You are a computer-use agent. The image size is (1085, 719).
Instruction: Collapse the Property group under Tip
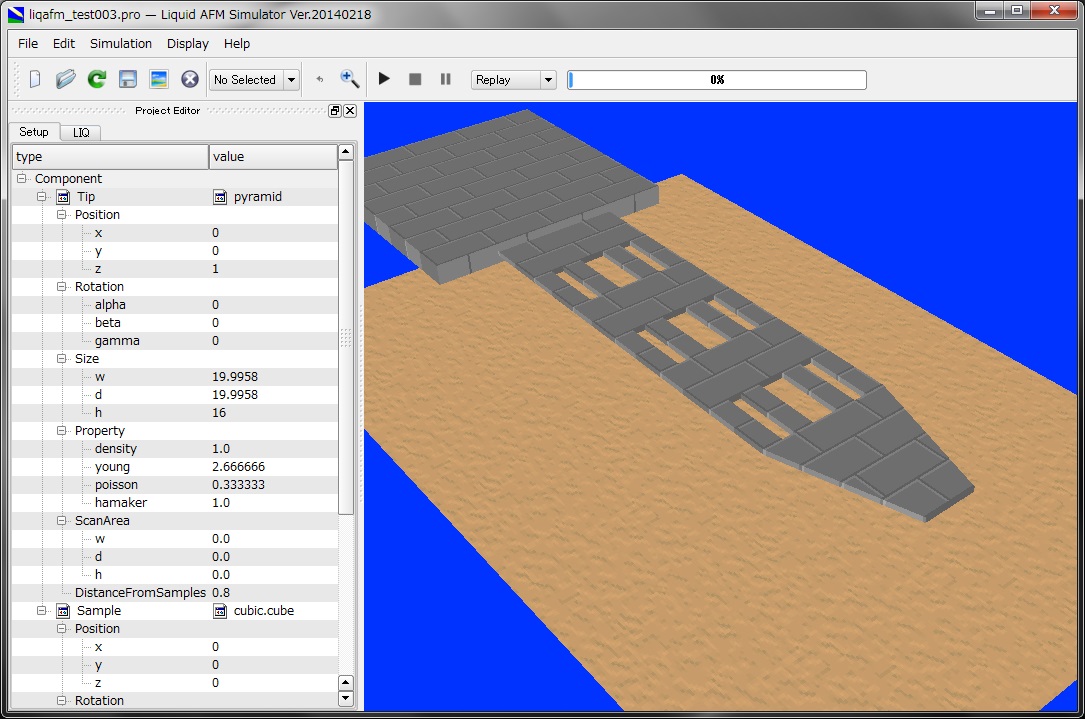pyautogui.click(x=62, y=431)
